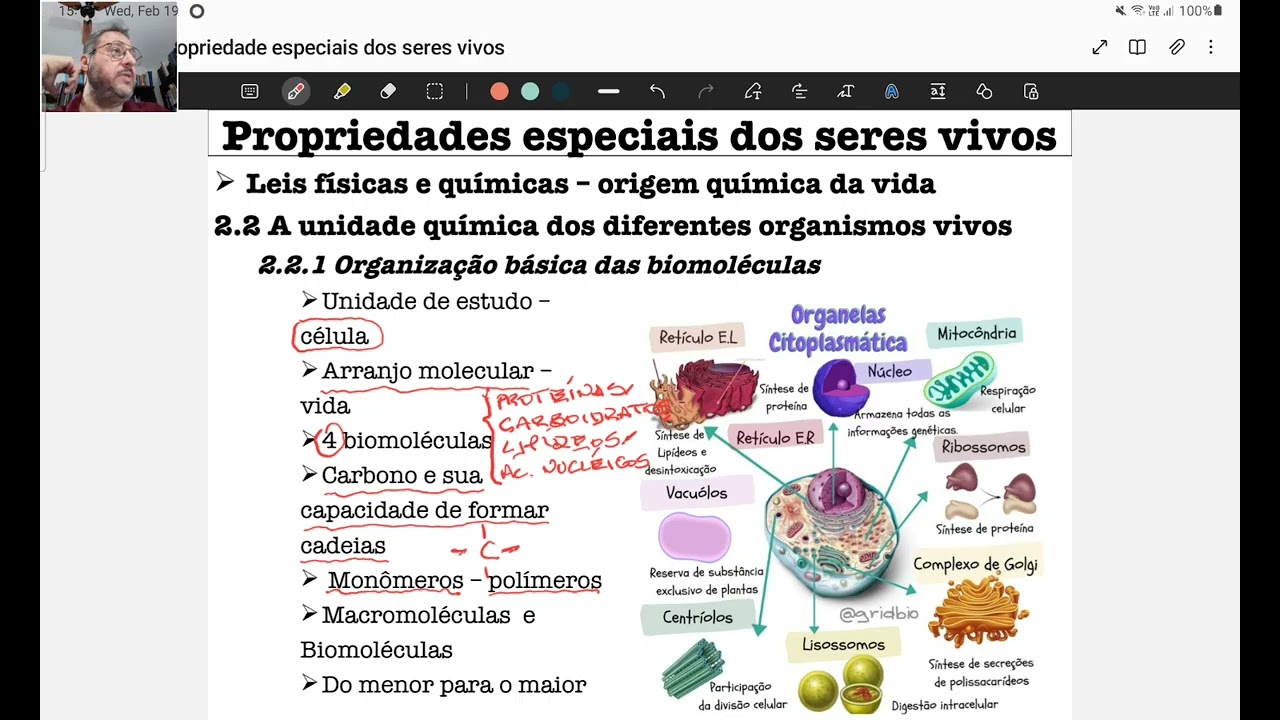
Task: Pick the coral red pen color
Action: coord(499,91)
